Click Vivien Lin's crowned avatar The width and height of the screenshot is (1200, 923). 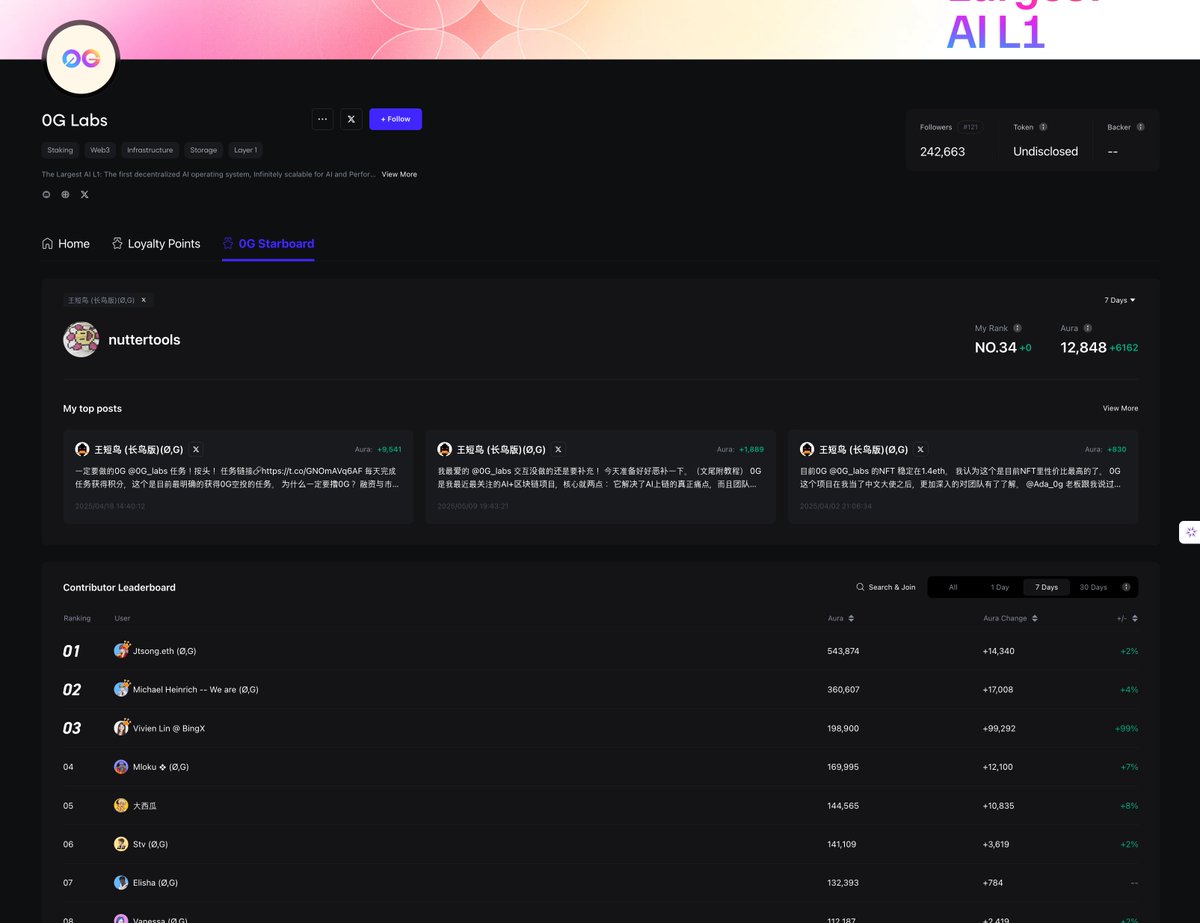[121, 727]
